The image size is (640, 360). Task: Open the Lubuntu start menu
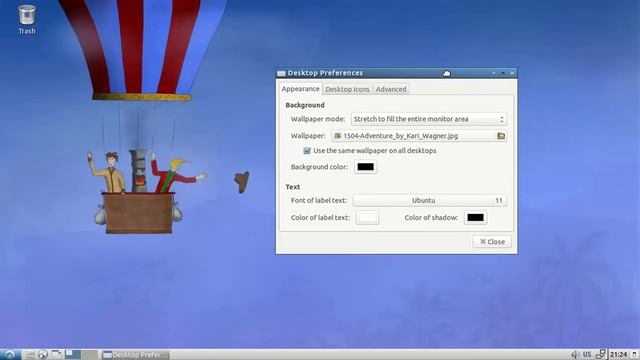click(10, 354)
